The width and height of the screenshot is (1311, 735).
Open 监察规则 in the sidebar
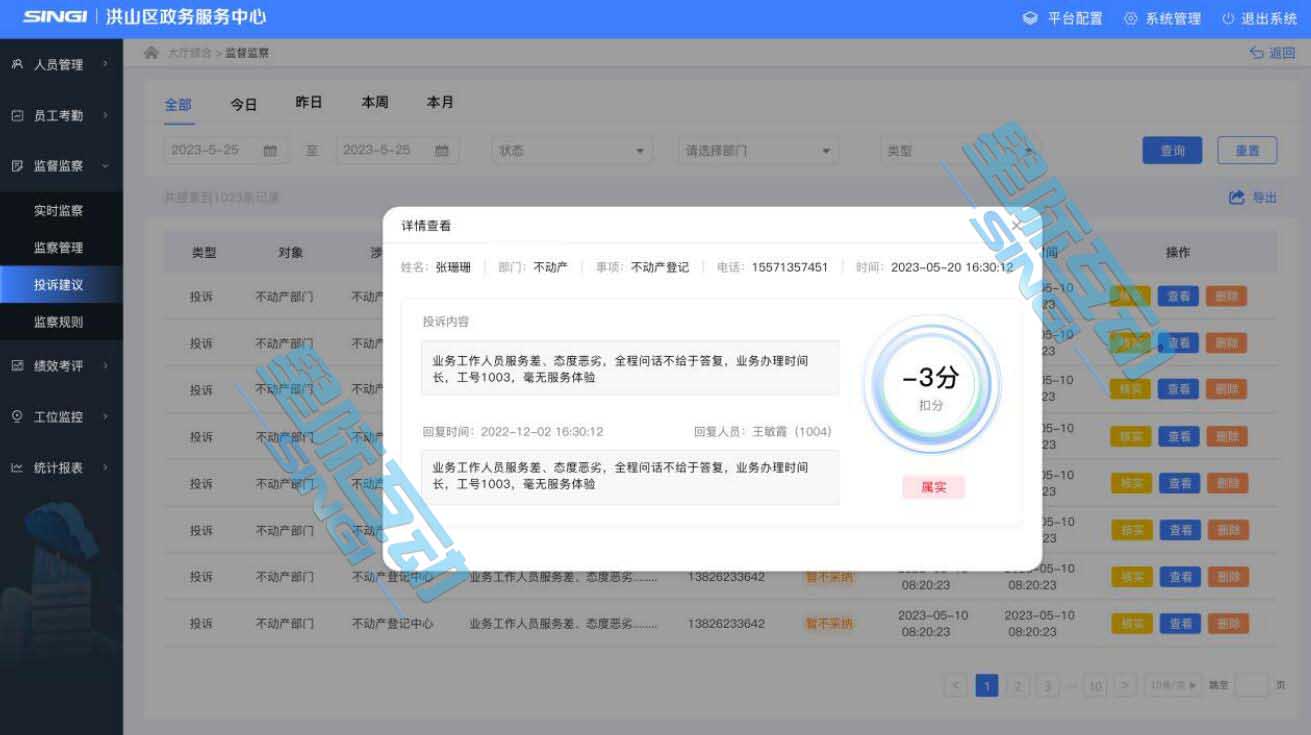[x=61, y=322]
